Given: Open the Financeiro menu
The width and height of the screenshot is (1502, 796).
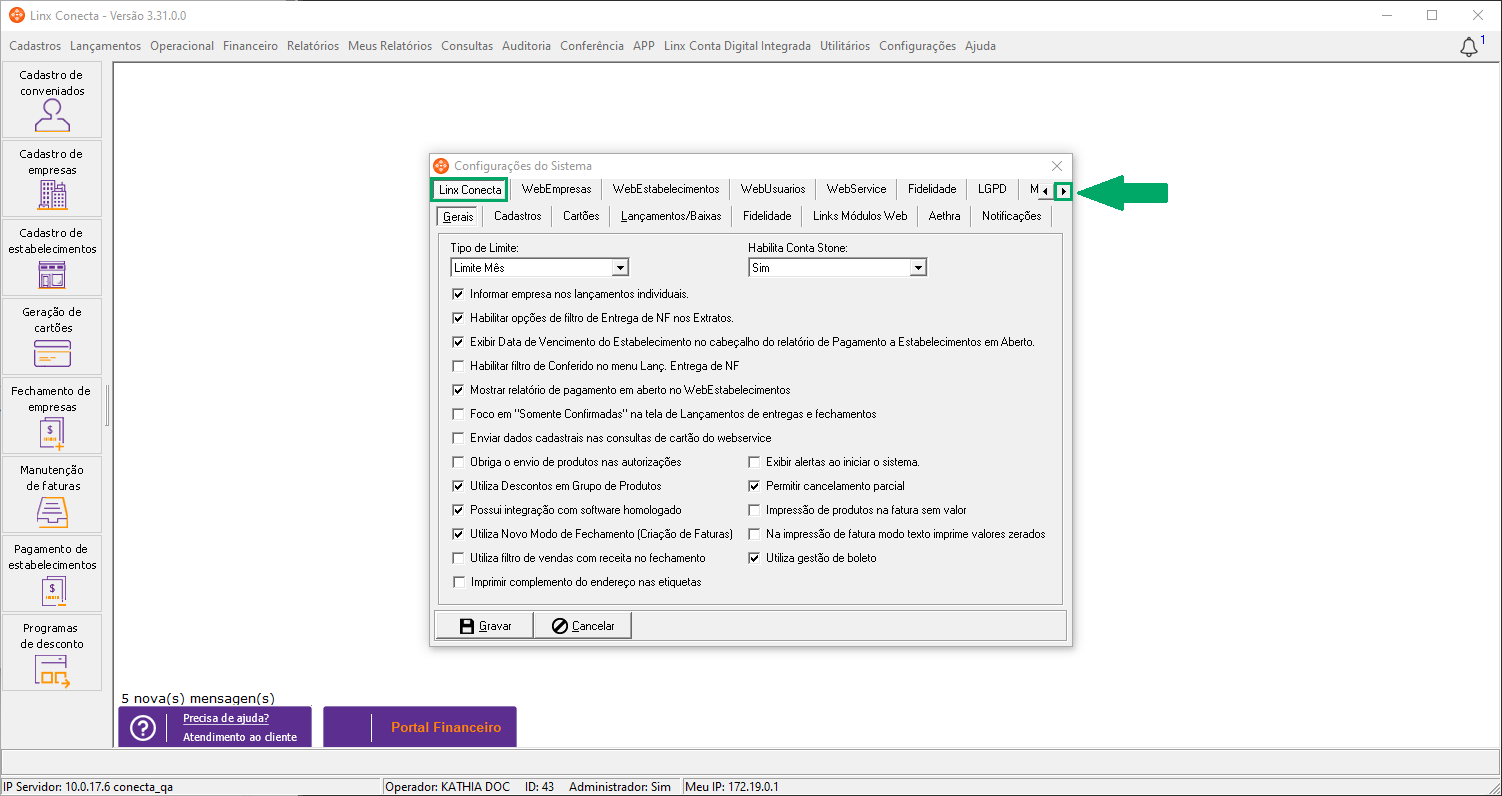Looking at the screenshot, I should click(251, 46).
